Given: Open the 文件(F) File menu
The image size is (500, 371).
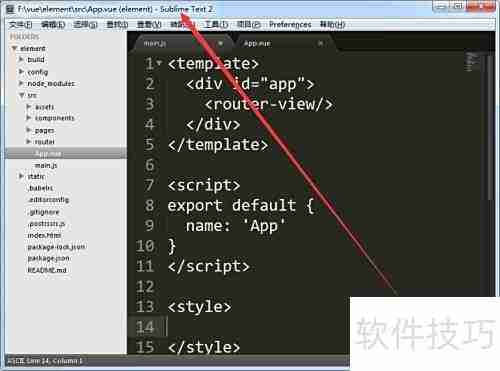Looking at the screenshot, I should click(x=21, y=24).
